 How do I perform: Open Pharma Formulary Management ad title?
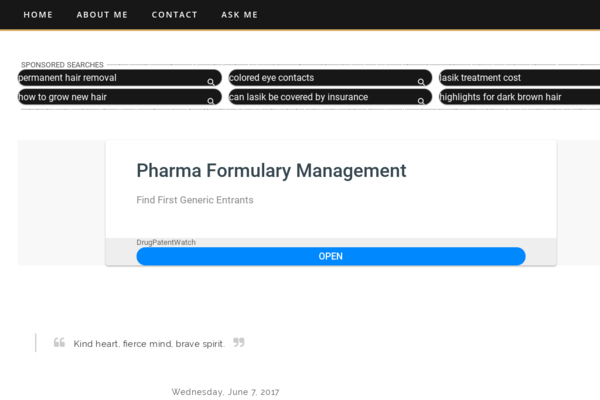pos(271,171)
